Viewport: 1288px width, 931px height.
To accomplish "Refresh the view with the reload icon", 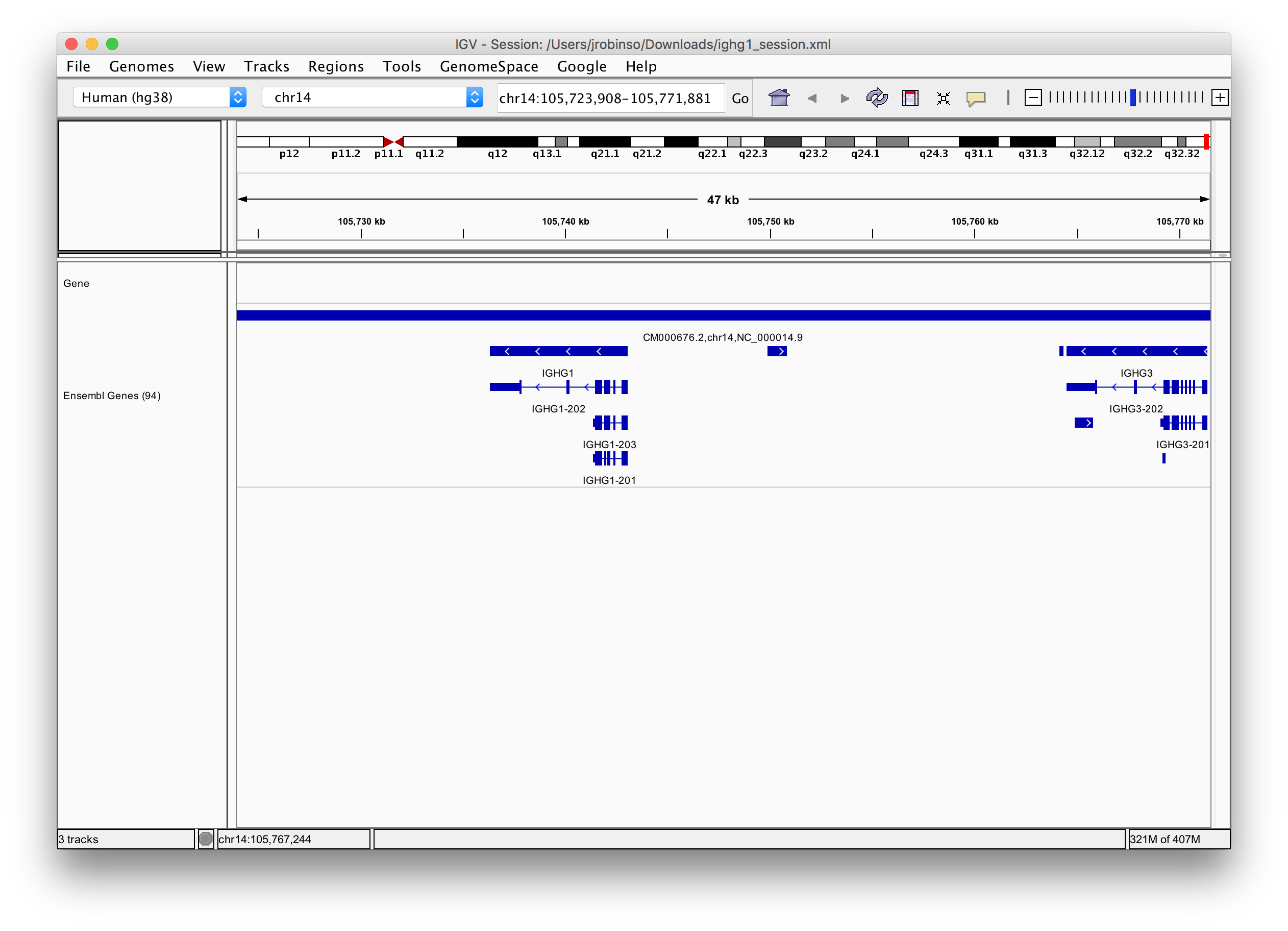I will (x=877, y=97).
